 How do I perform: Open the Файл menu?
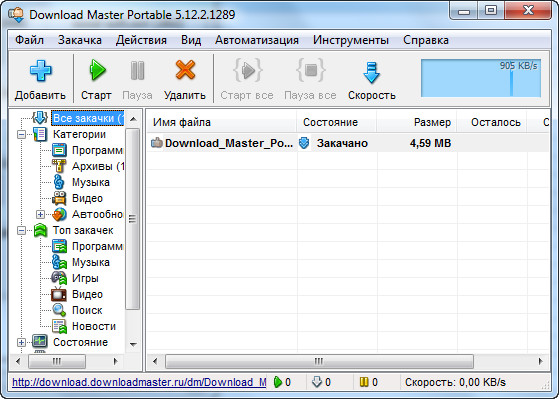(30, 40)
